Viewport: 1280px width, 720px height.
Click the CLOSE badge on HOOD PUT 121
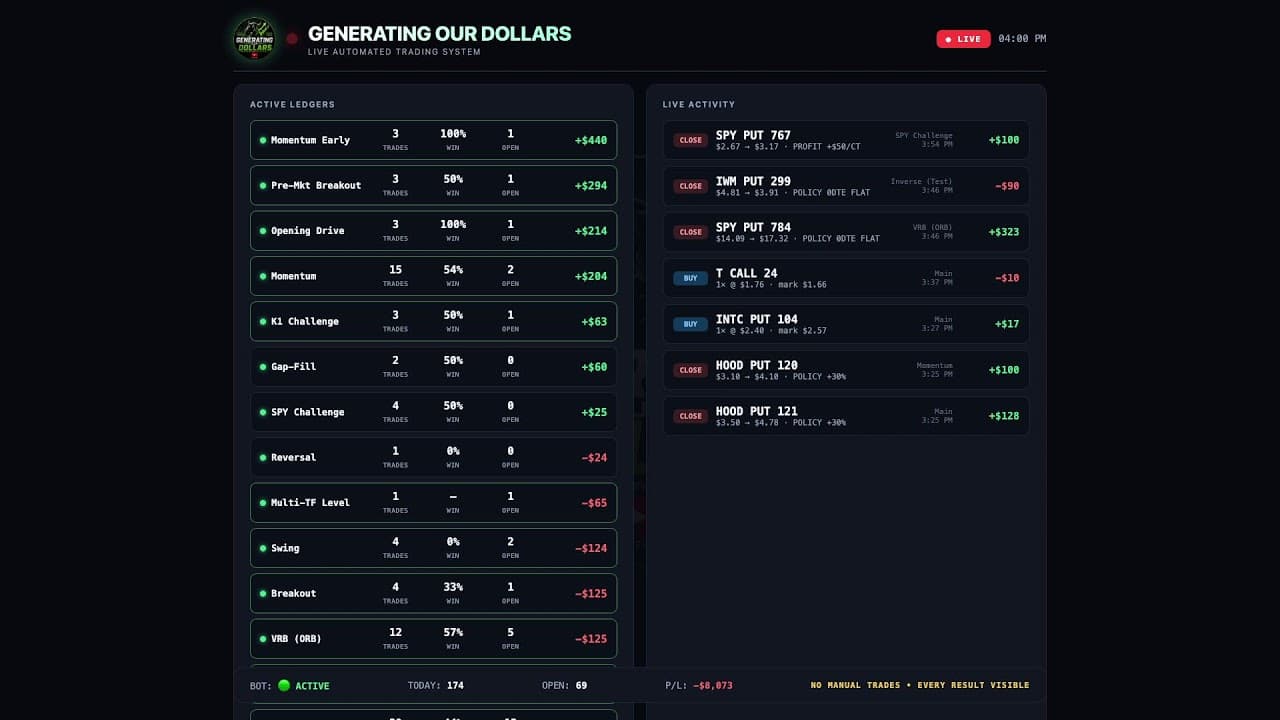coord(691,416)
